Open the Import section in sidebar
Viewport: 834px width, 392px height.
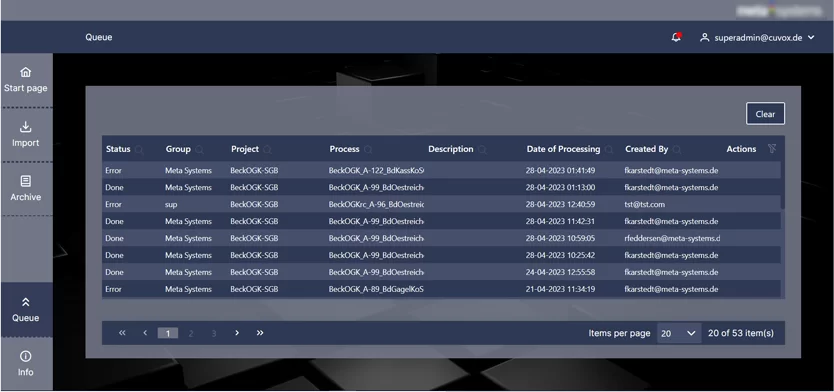click(x=26, y=135)
